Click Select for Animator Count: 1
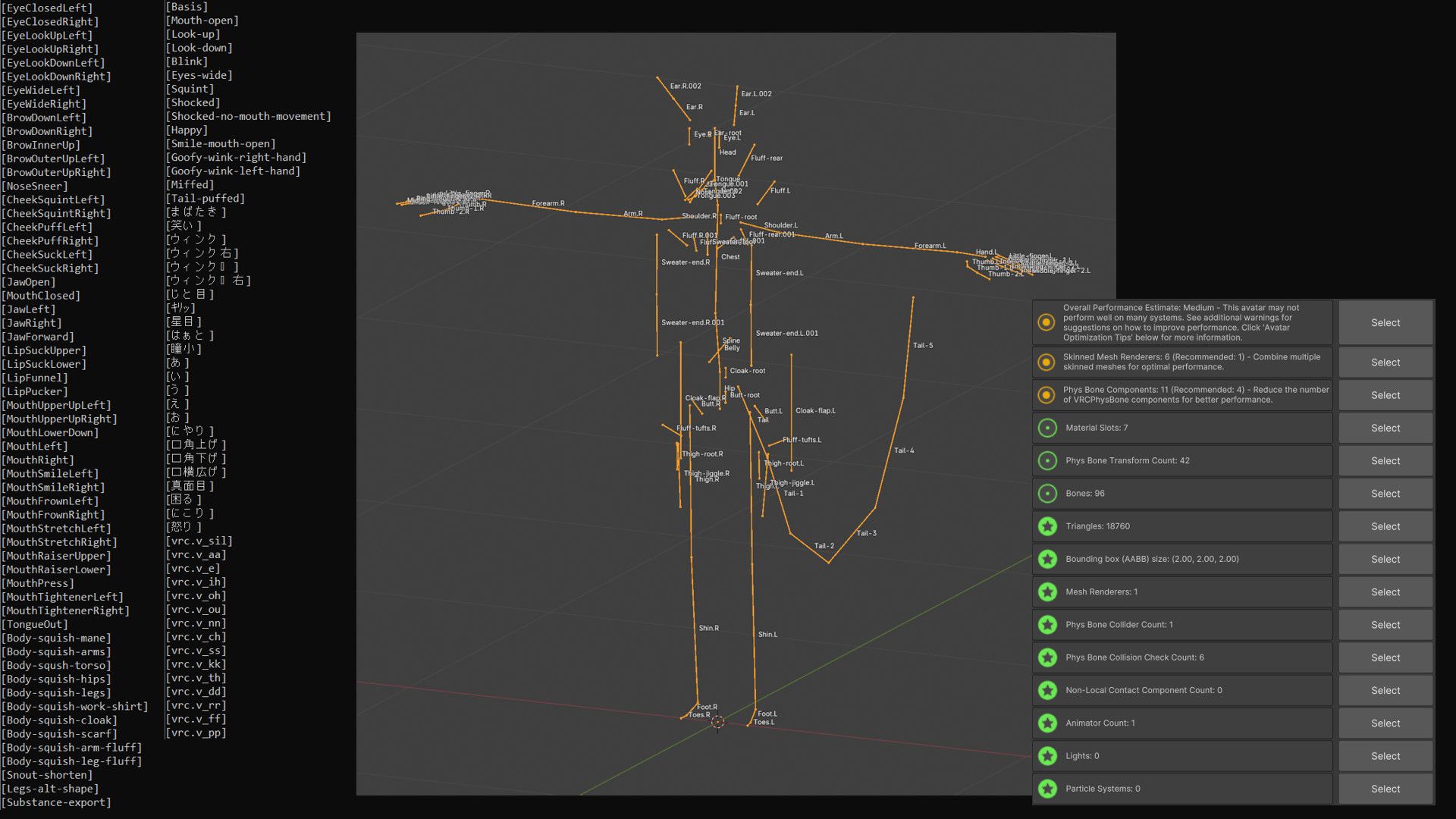 click(1385, 723)
